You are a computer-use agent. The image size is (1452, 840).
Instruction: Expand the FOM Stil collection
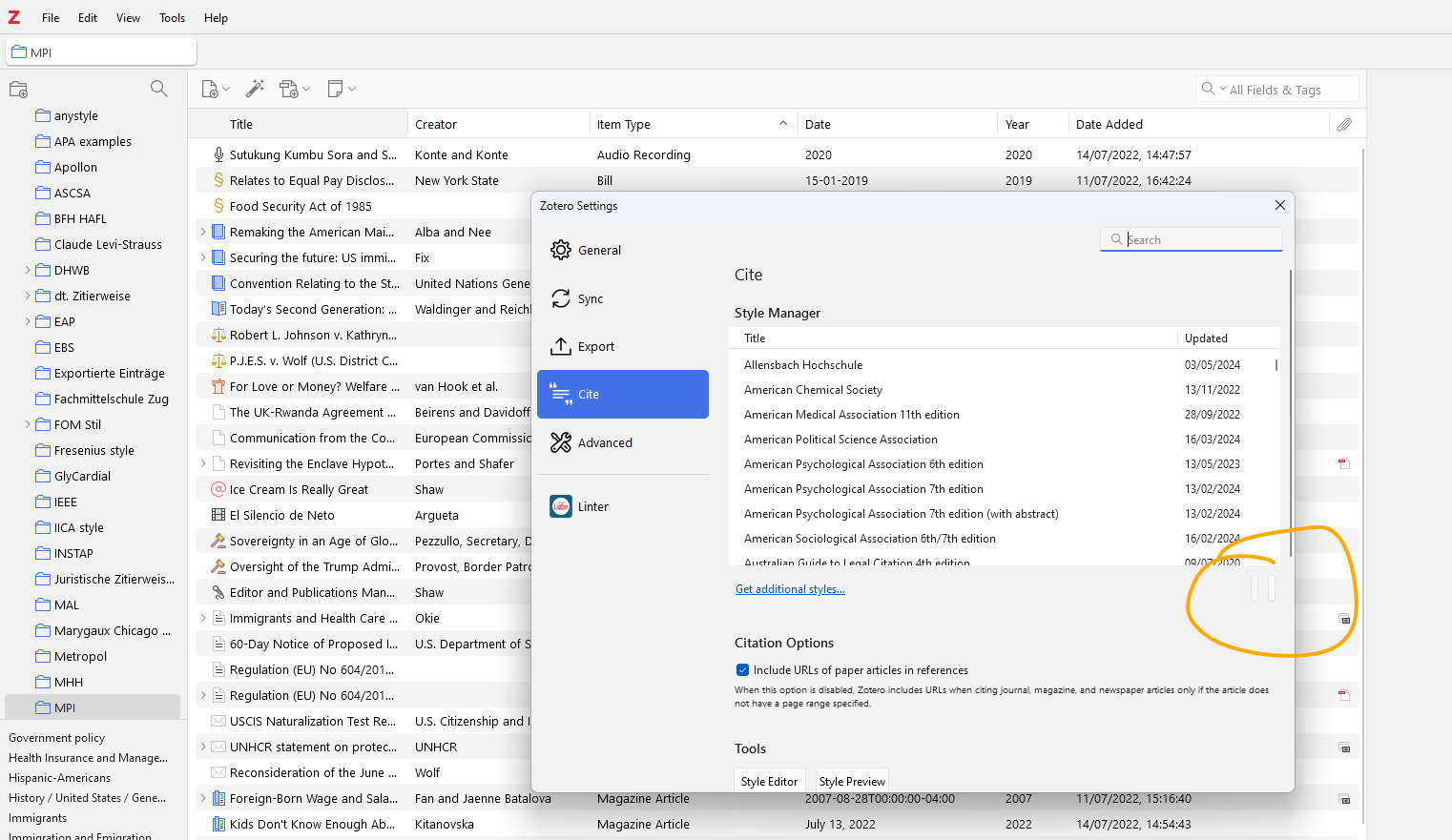[x=28, y=424]
